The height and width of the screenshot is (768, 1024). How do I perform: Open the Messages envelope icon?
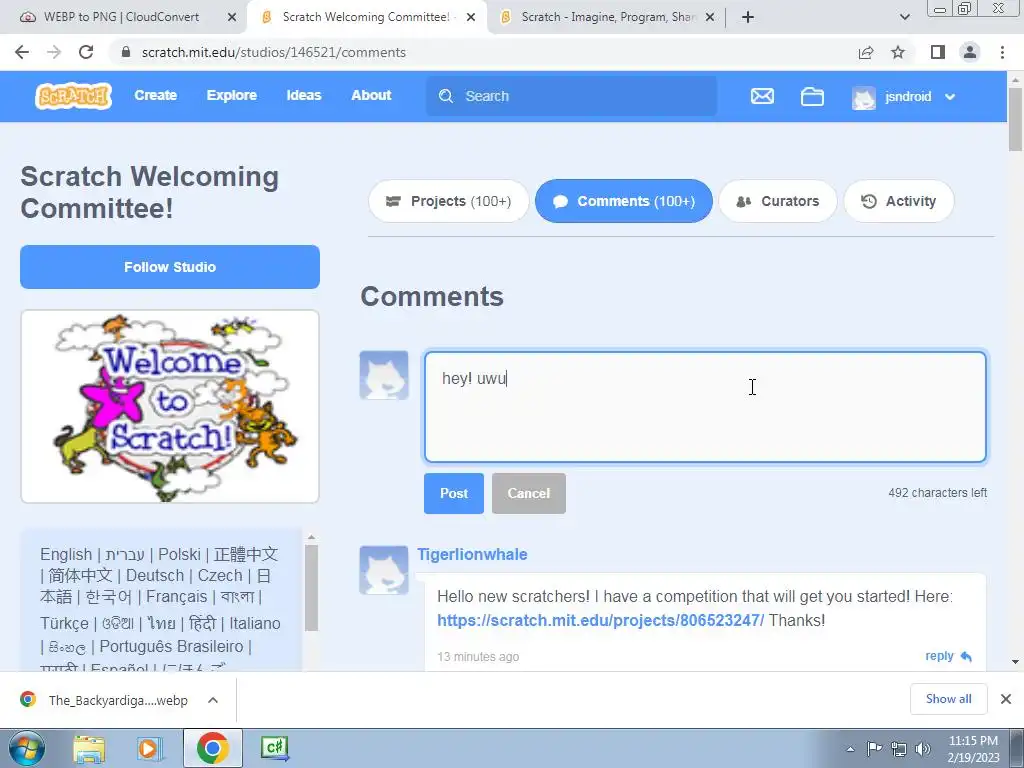(x=762, y=97)
